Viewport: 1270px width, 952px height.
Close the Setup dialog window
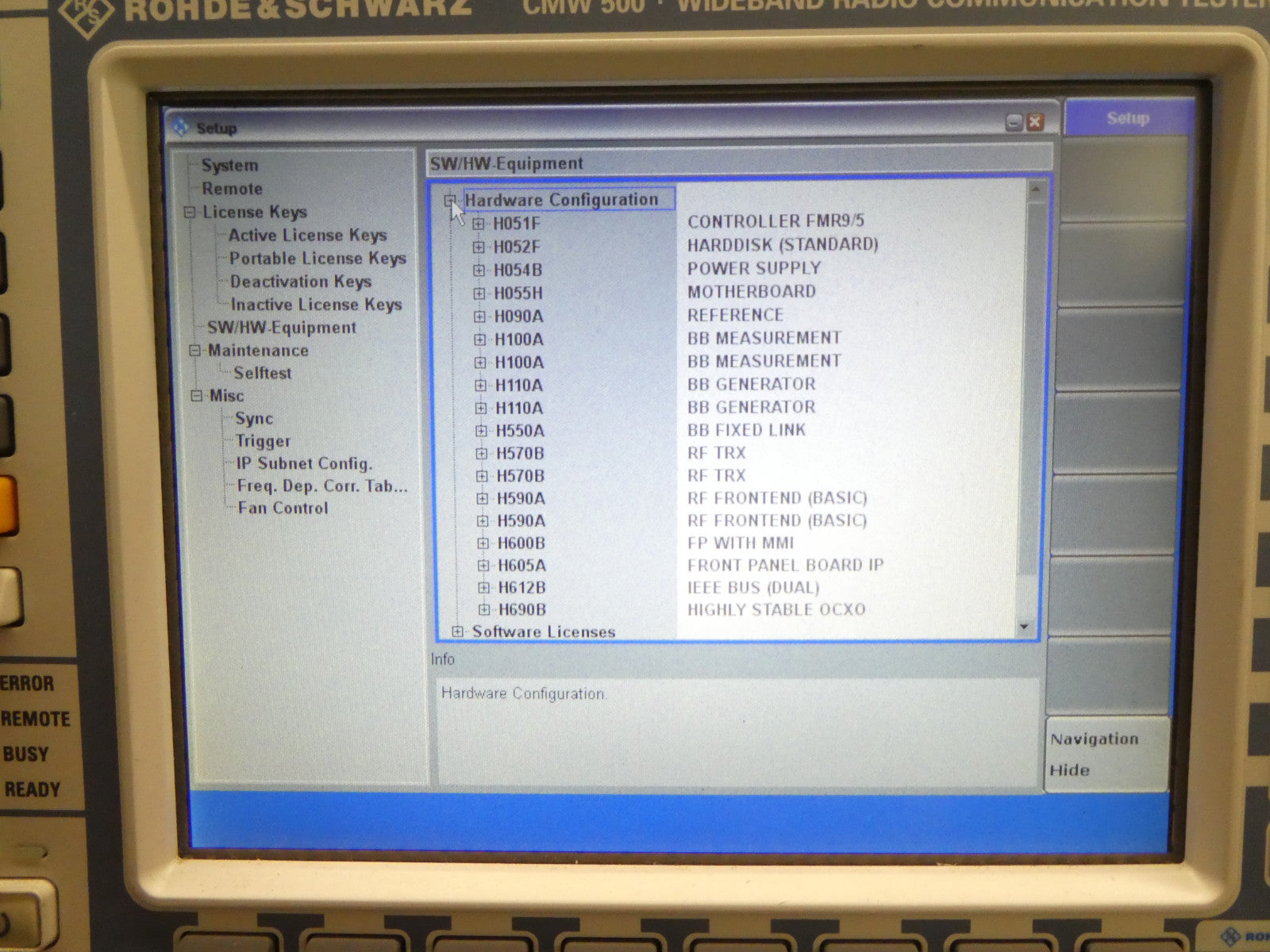tap(1035, 122)
